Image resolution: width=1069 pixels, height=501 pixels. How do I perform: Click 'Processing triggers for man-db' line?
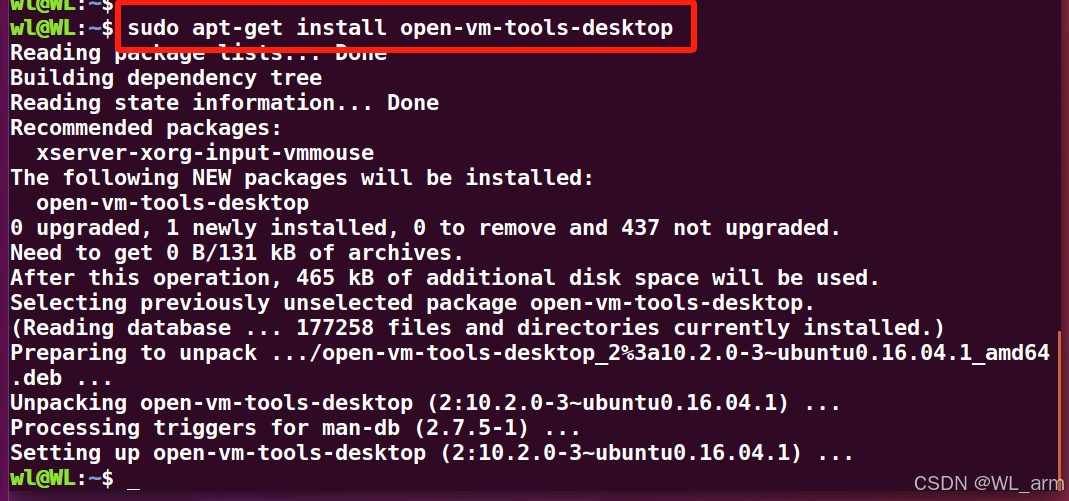click(x=295, y=428)
